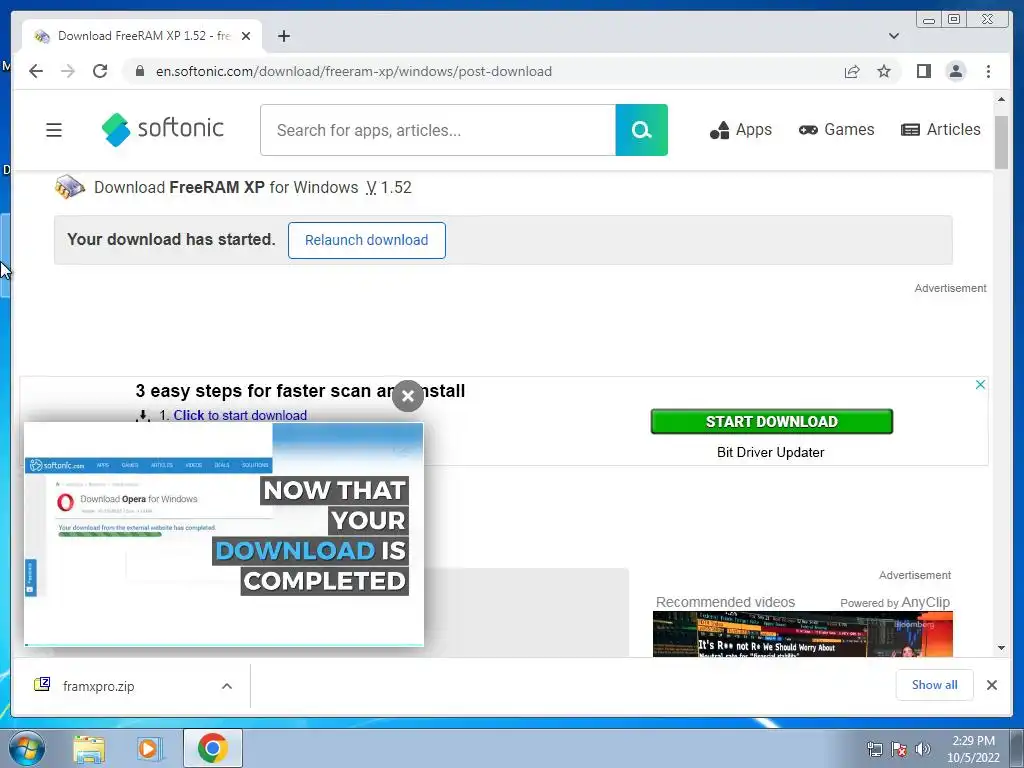This screenshot has width=1024, height=768.
Task: Close the FreeRAM XP tab
Action: pos(246,36)
